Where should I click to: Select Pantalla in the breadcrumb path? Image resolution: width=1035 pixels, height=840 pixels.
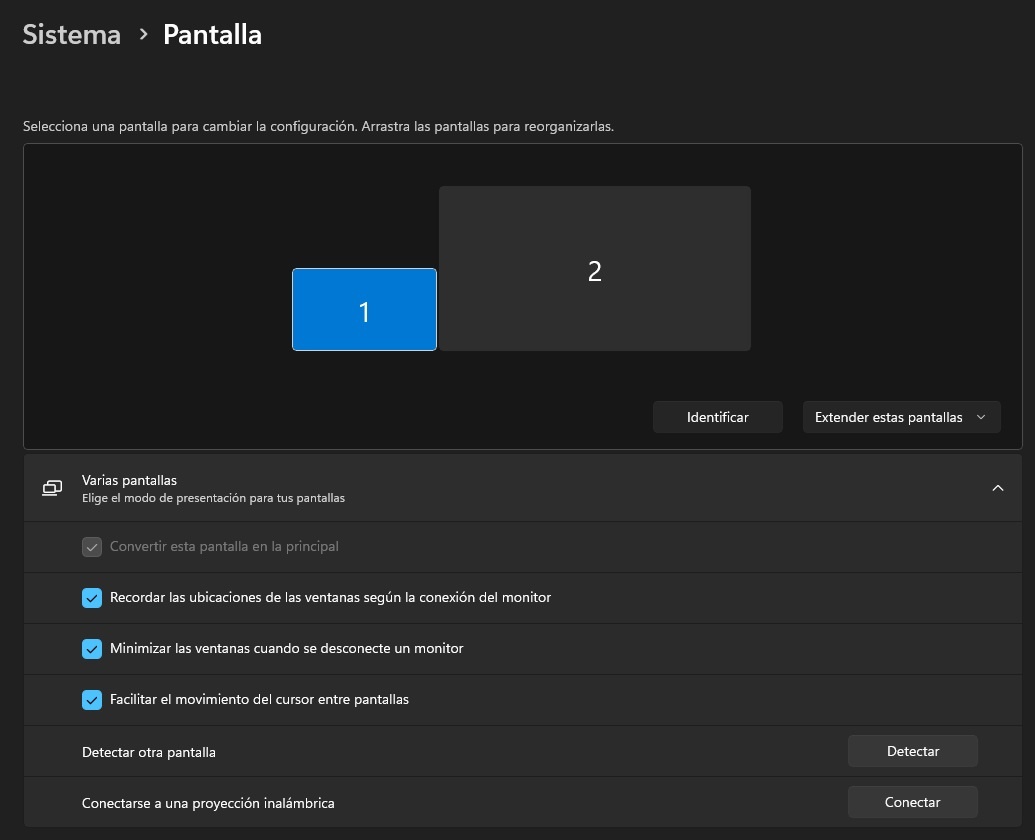pos(212,34)
